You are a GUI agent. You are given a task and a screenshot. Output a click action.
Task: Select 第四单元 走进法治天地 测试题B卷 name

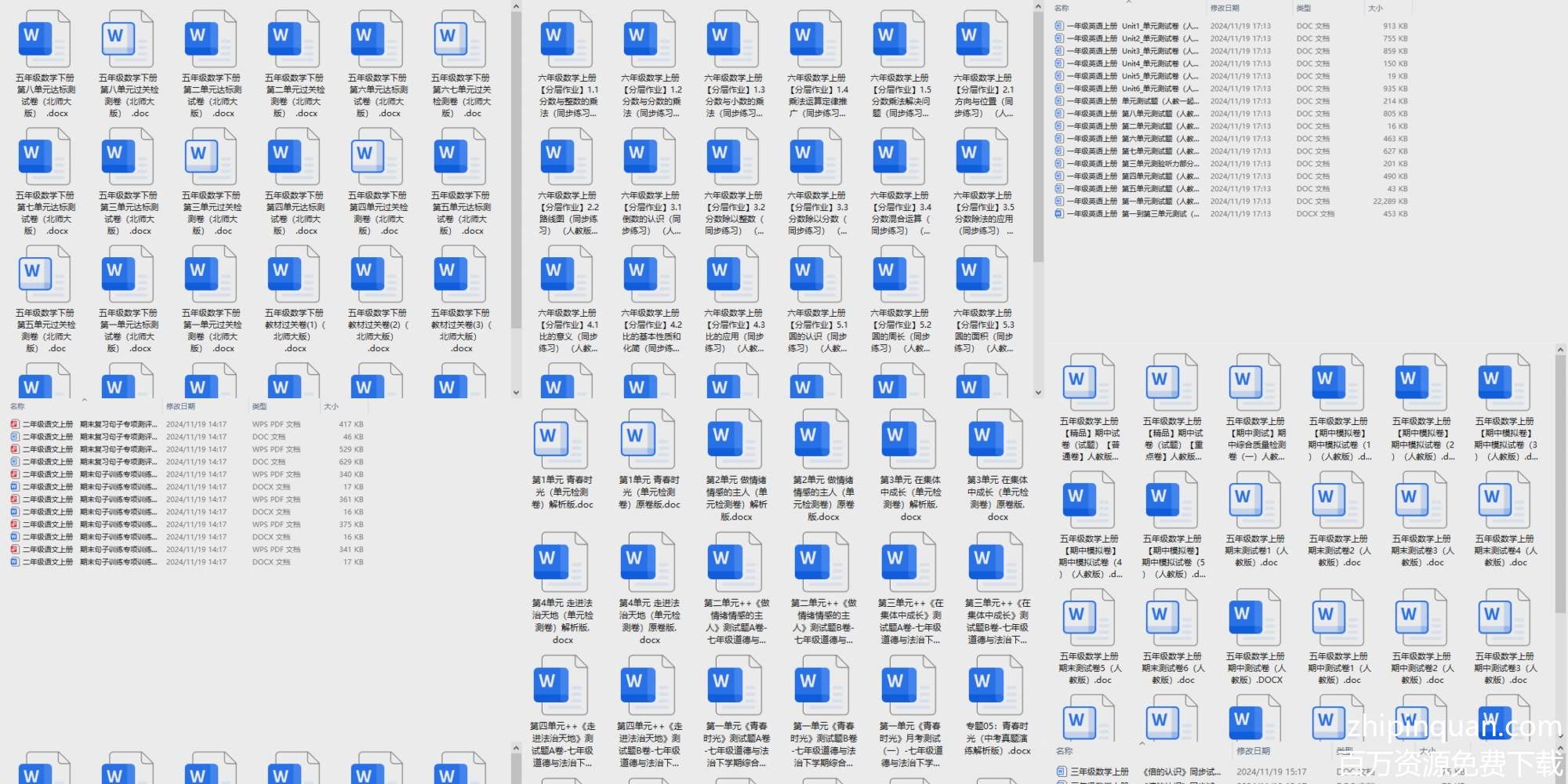(x=649, y=745)
